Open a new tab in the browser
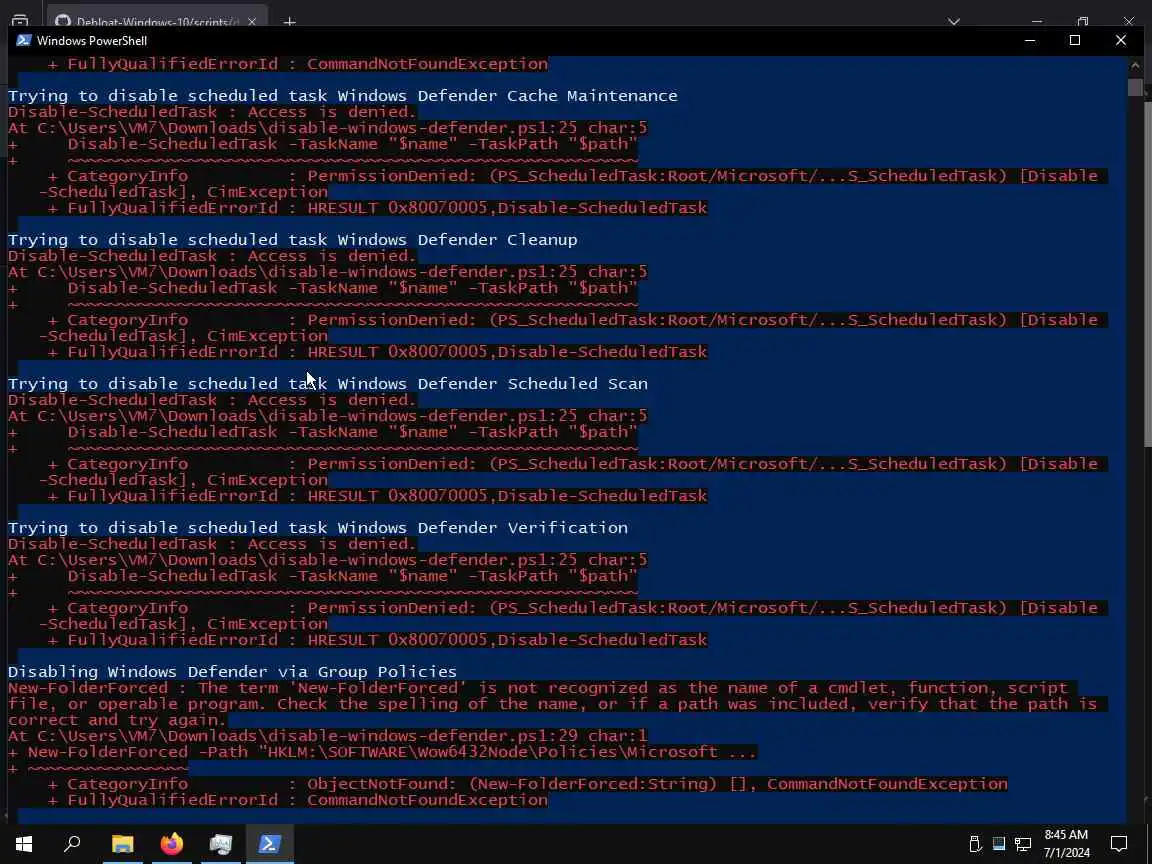 point(289,22)
